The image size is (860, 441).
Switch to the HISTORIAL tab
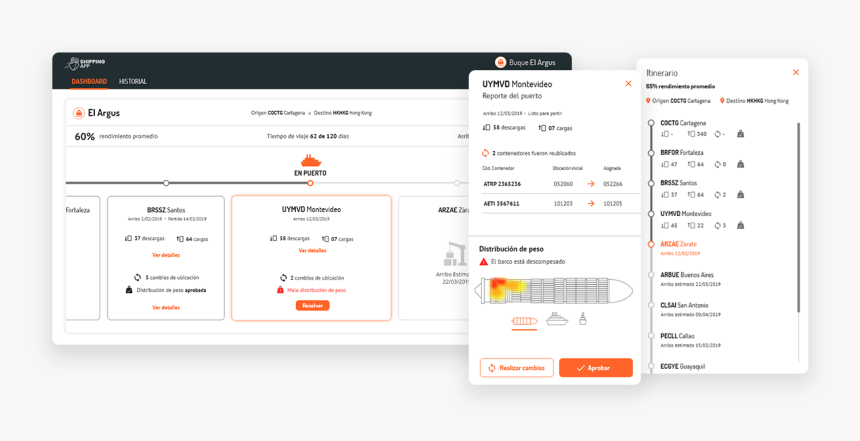click(x=133, y=81)
